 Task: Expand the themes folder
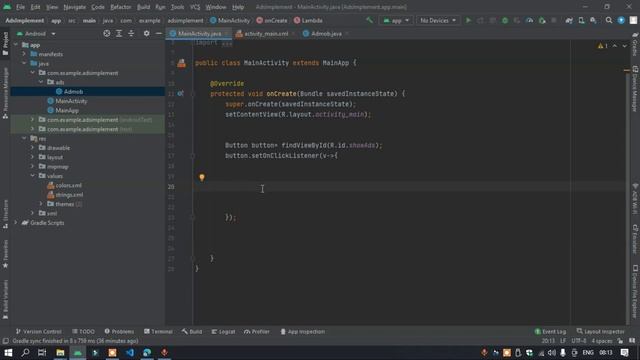[x=41, y=204]
